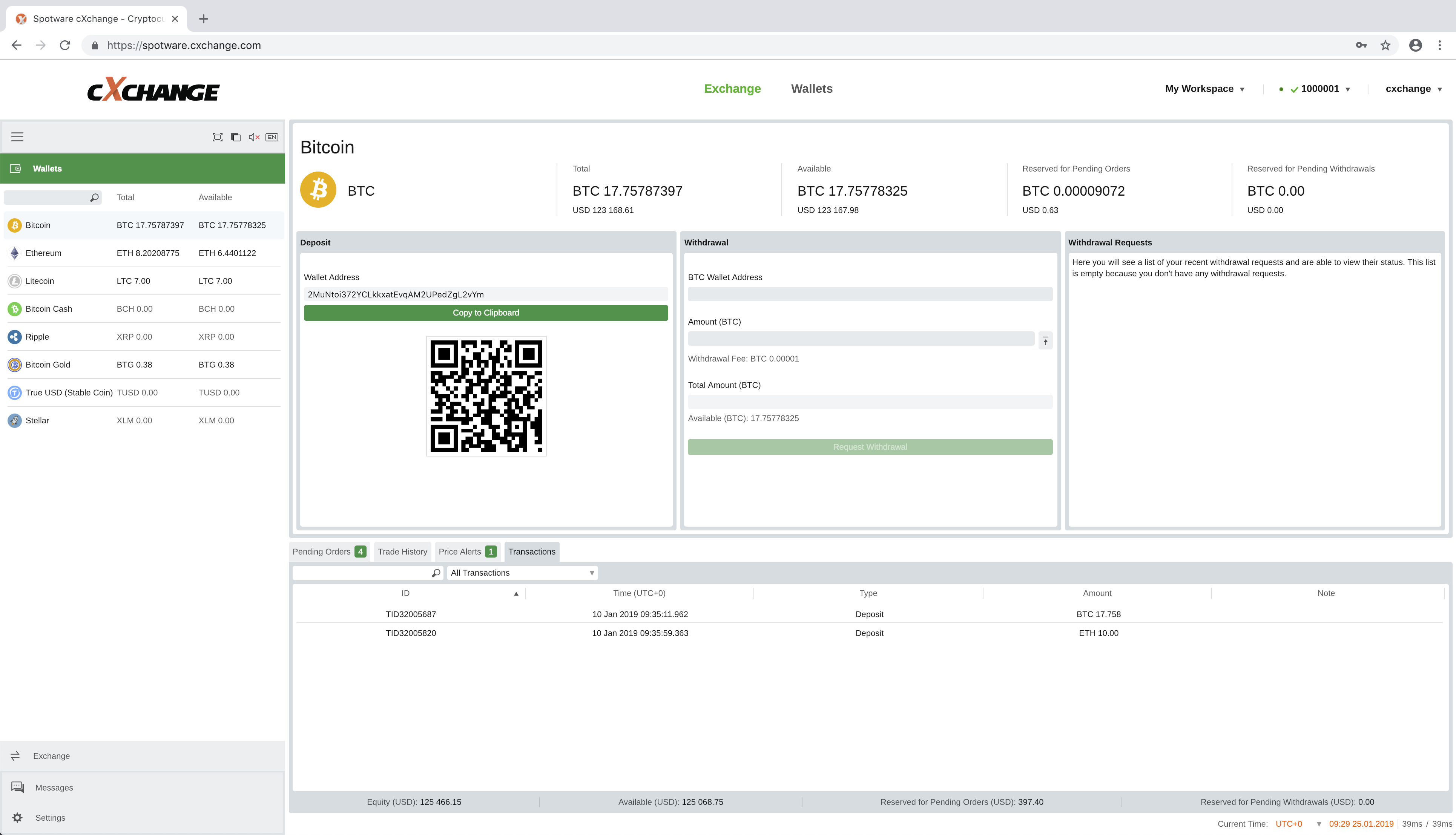Click the transactions search magnifier icon
The width and height of the screenshot is (1456, 835).
436,573
